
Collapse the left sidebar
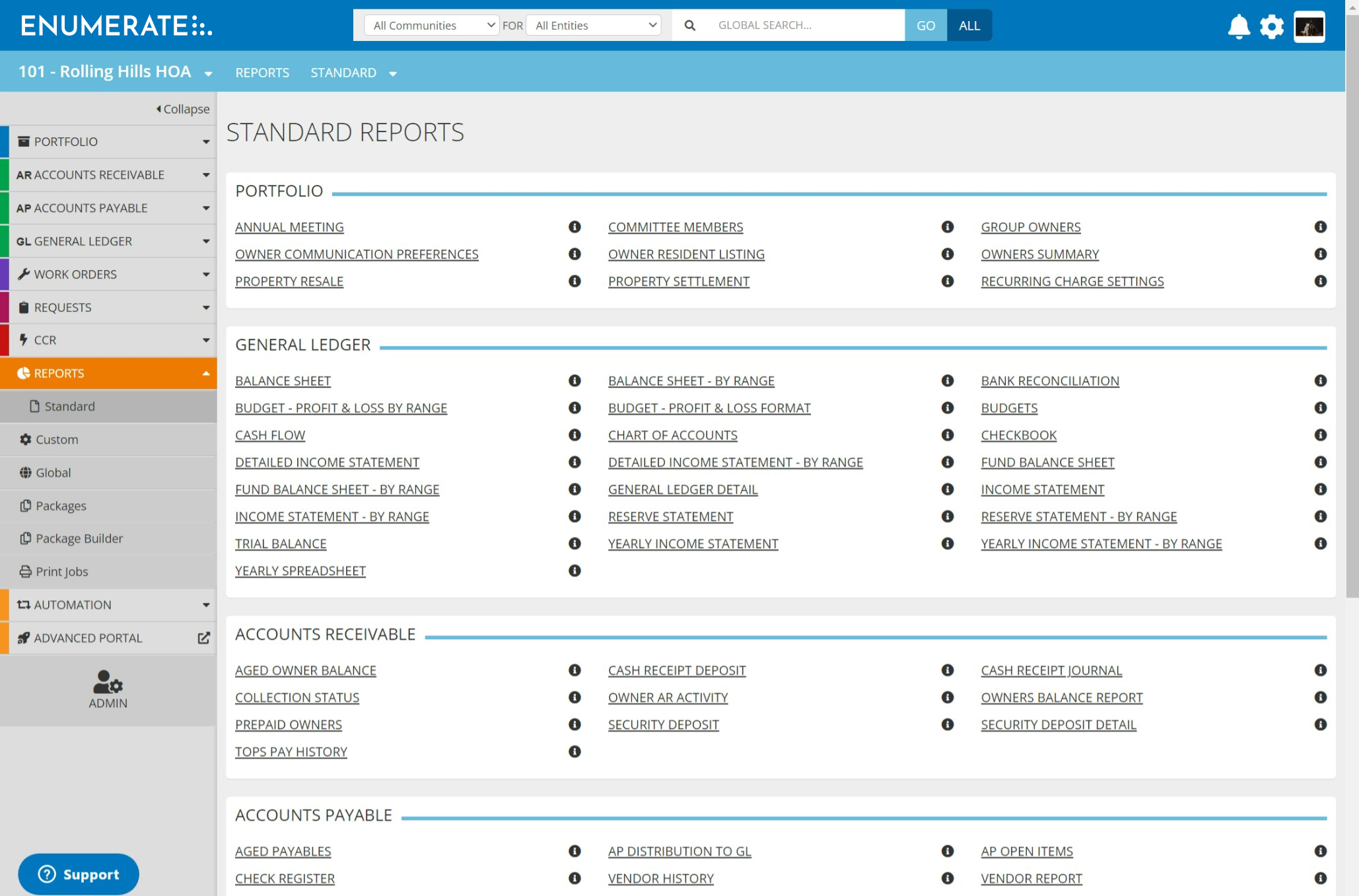tap(182, 108)
